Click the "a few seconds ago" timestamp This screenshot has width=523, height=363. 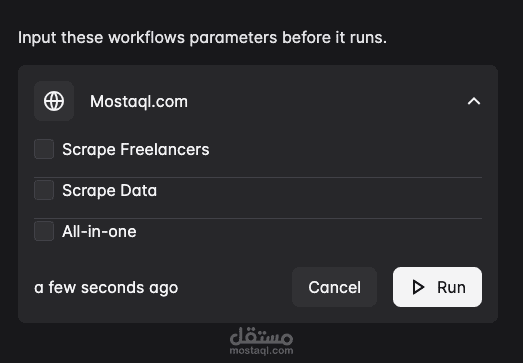click(106, 288)
